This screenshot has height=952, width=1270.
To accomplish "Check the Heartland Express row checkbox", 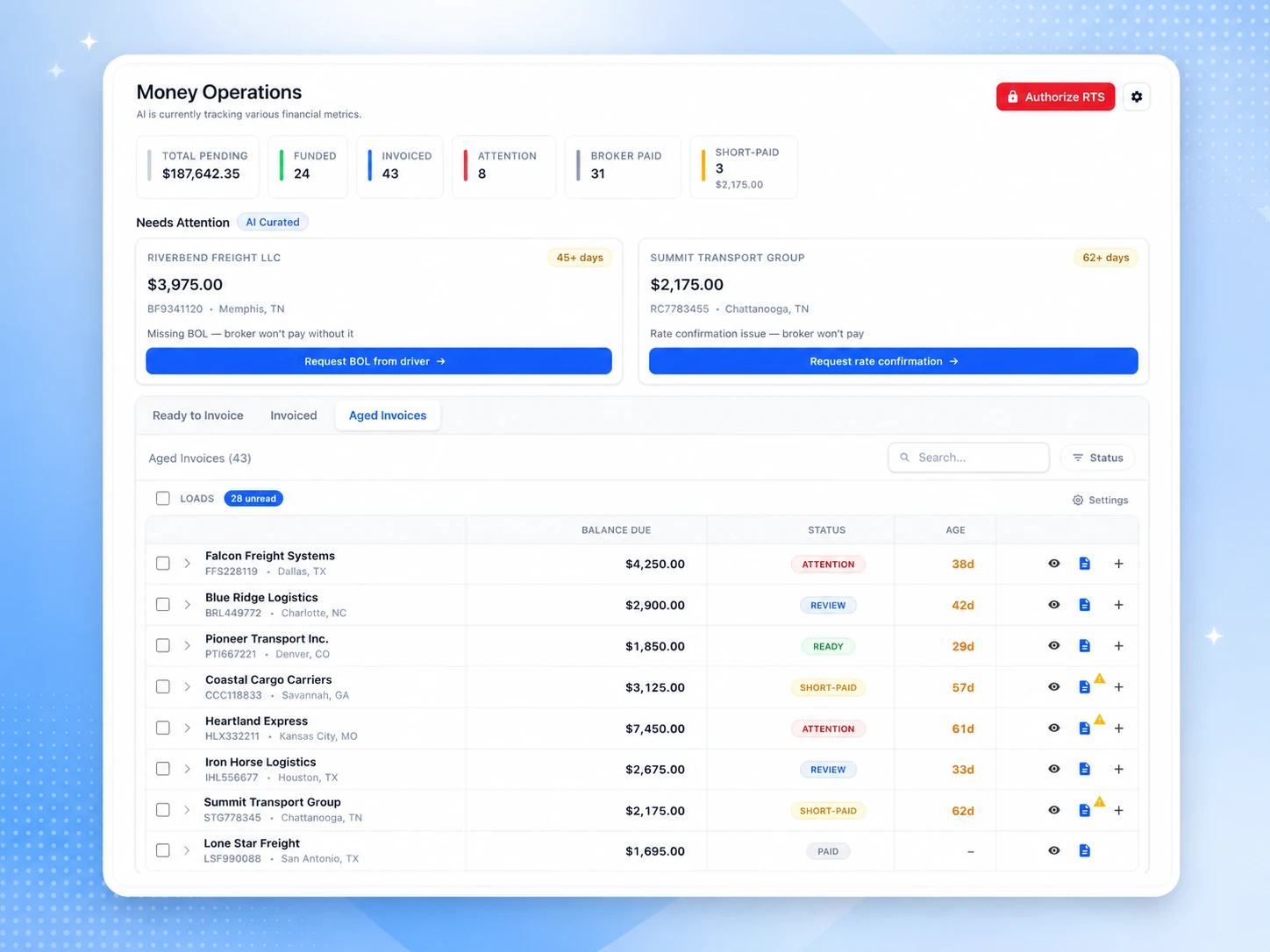I will [x=163, y=728].
